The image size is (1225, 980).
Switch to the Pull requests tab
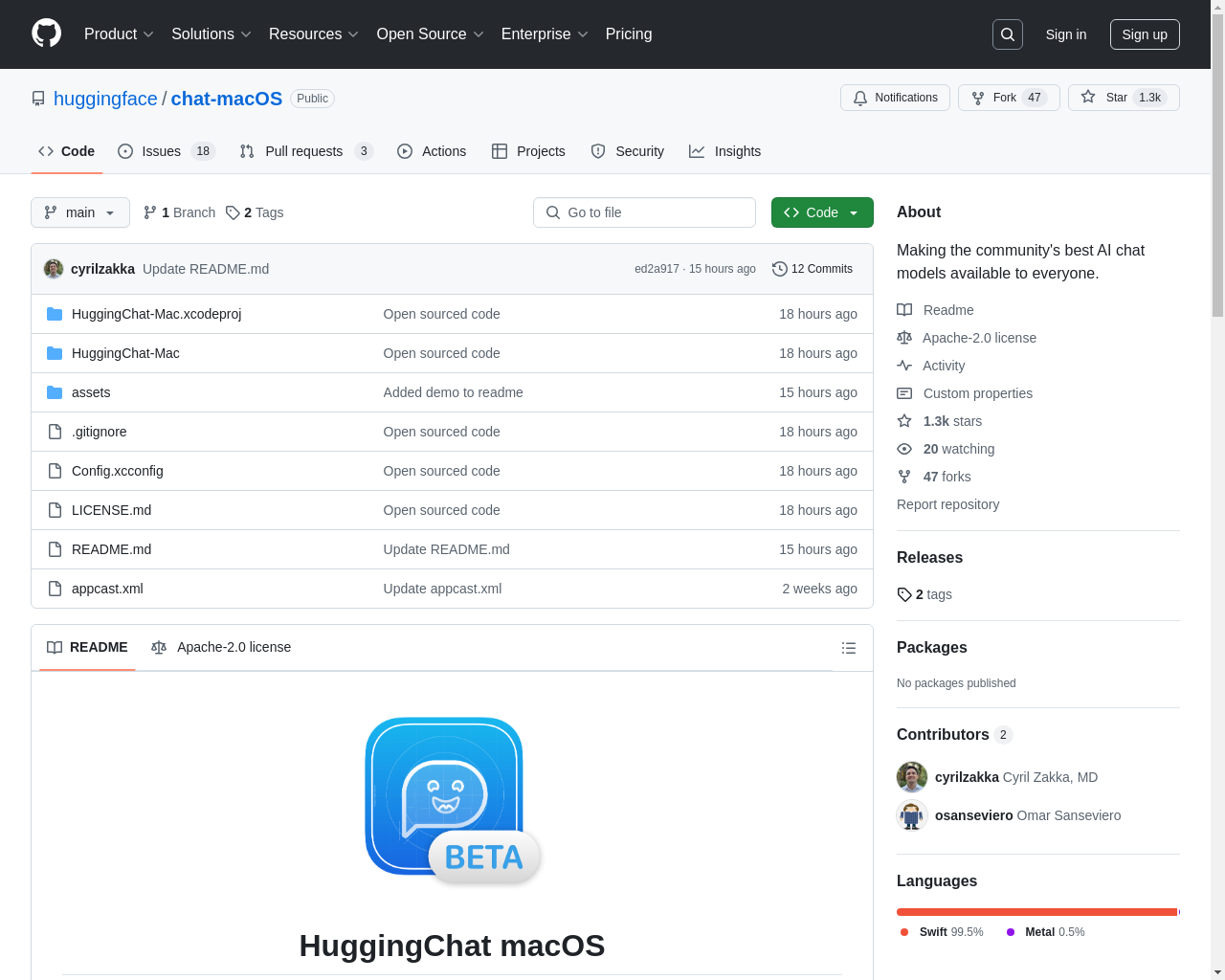[x=306, y=151]
